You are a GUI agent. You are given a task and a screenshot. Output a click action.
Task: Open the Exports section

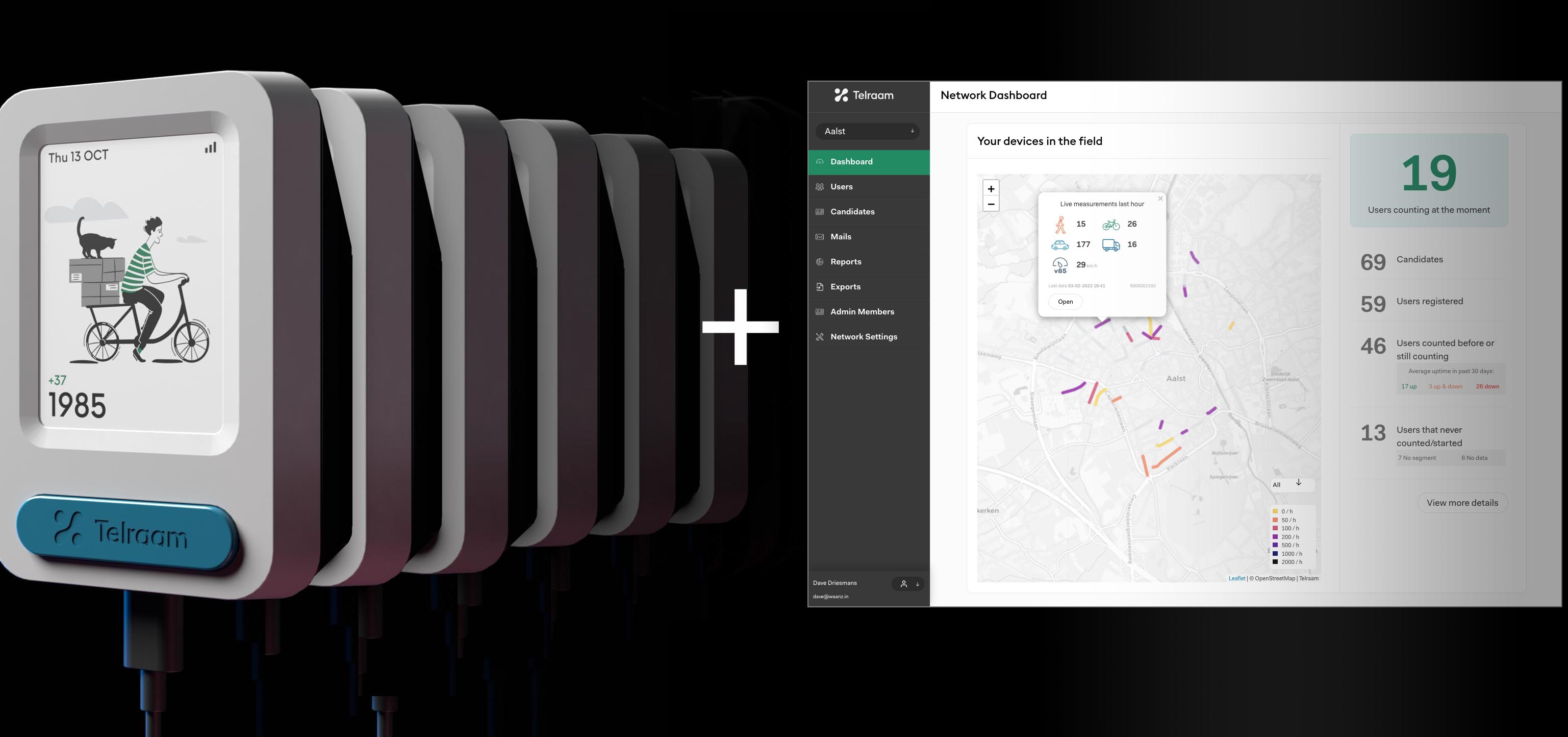(869, 287)
